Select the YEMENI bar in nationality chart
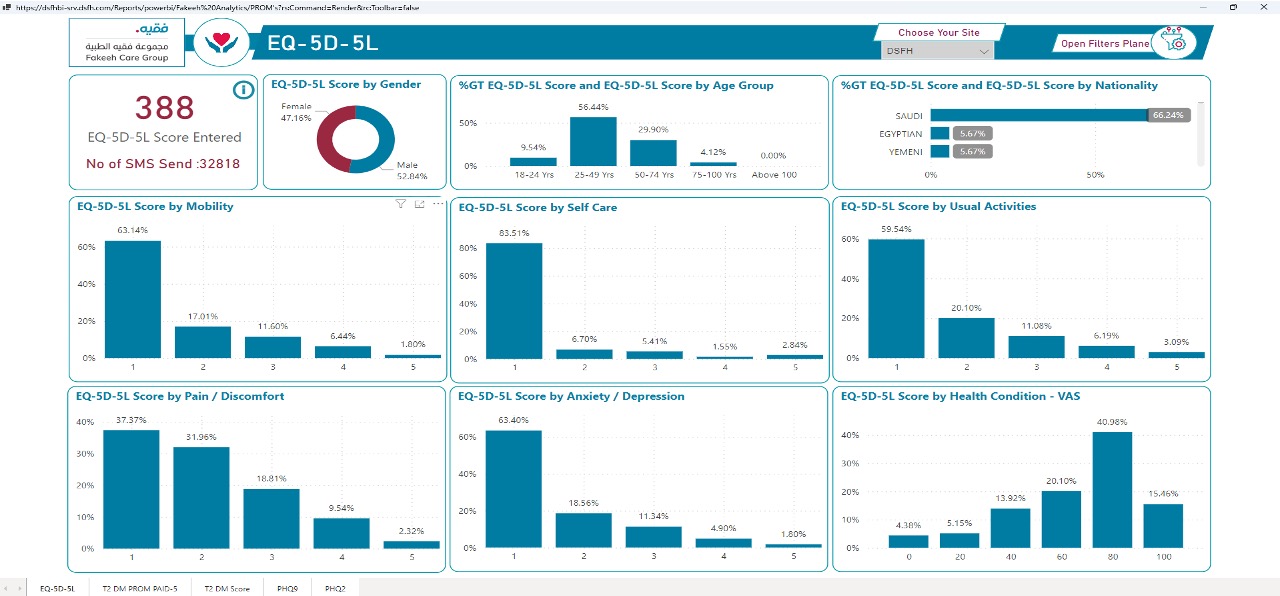1280x596 pixels. click(x=940, y=152)
